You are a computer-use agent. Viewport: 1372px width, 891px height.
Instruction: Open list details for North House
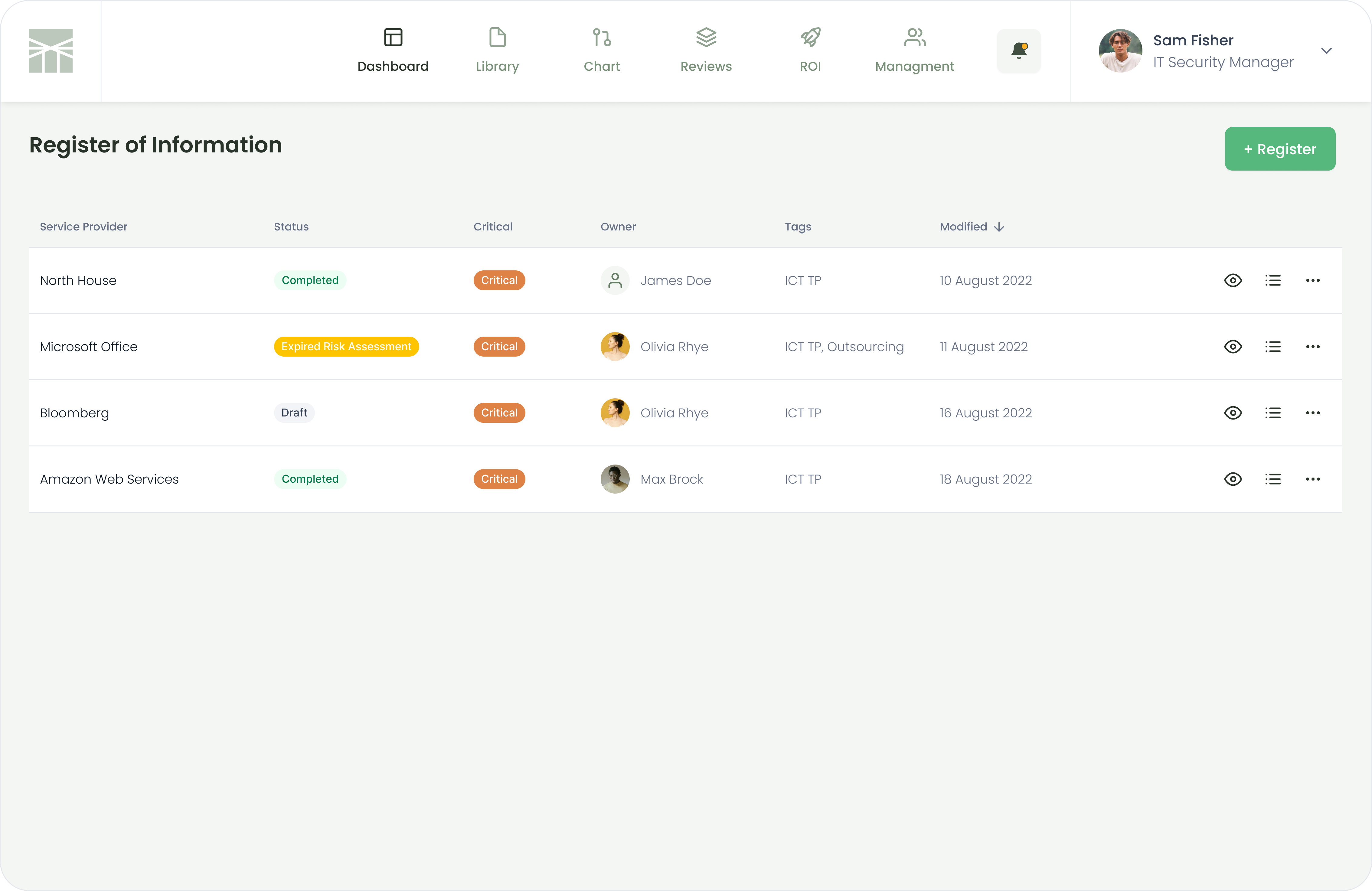tap(1273, 280)
